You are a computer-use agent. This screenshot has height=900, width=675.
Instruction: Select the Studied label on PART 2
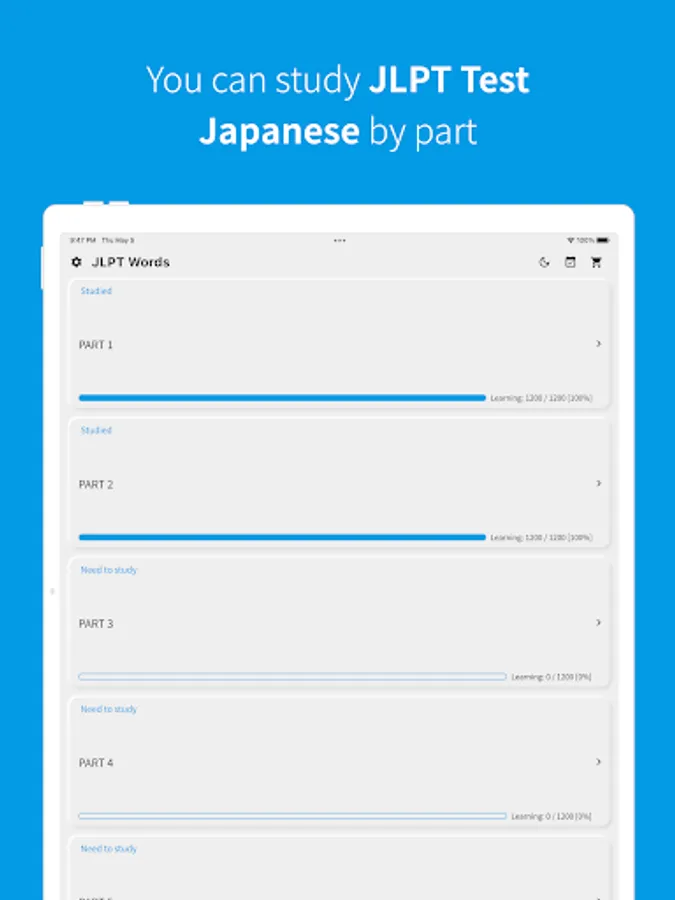pos(96,430)
